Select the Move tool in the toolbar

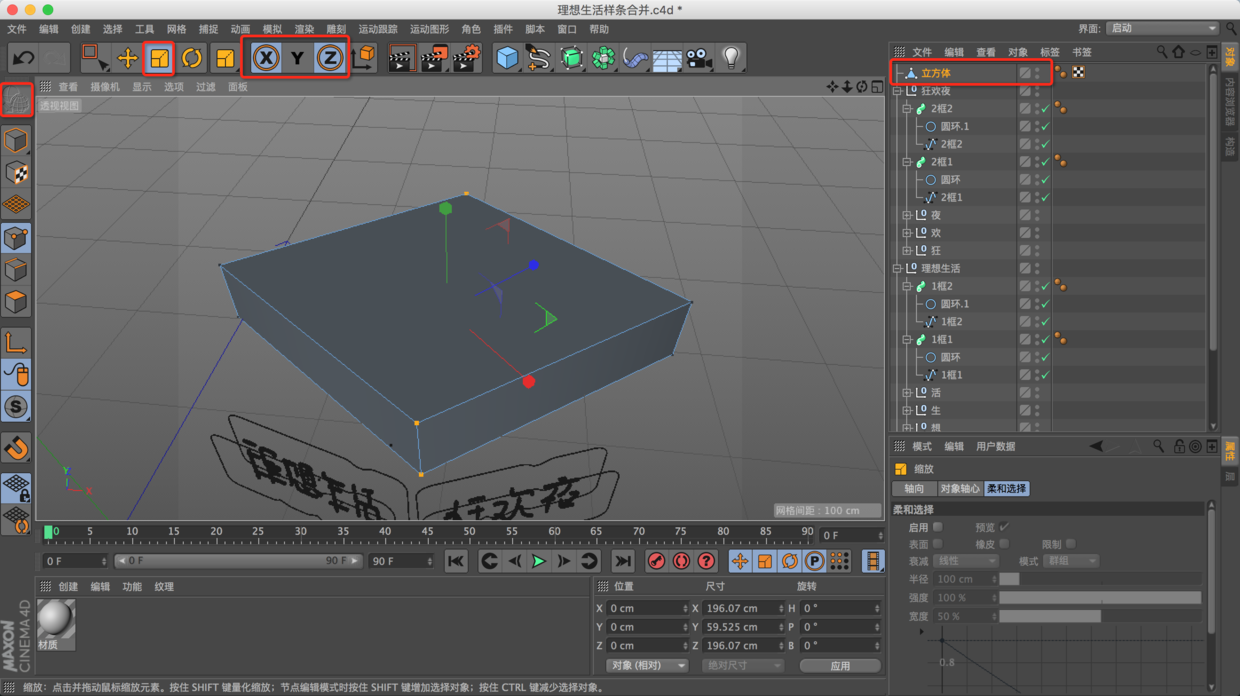(x=127, y=58)
